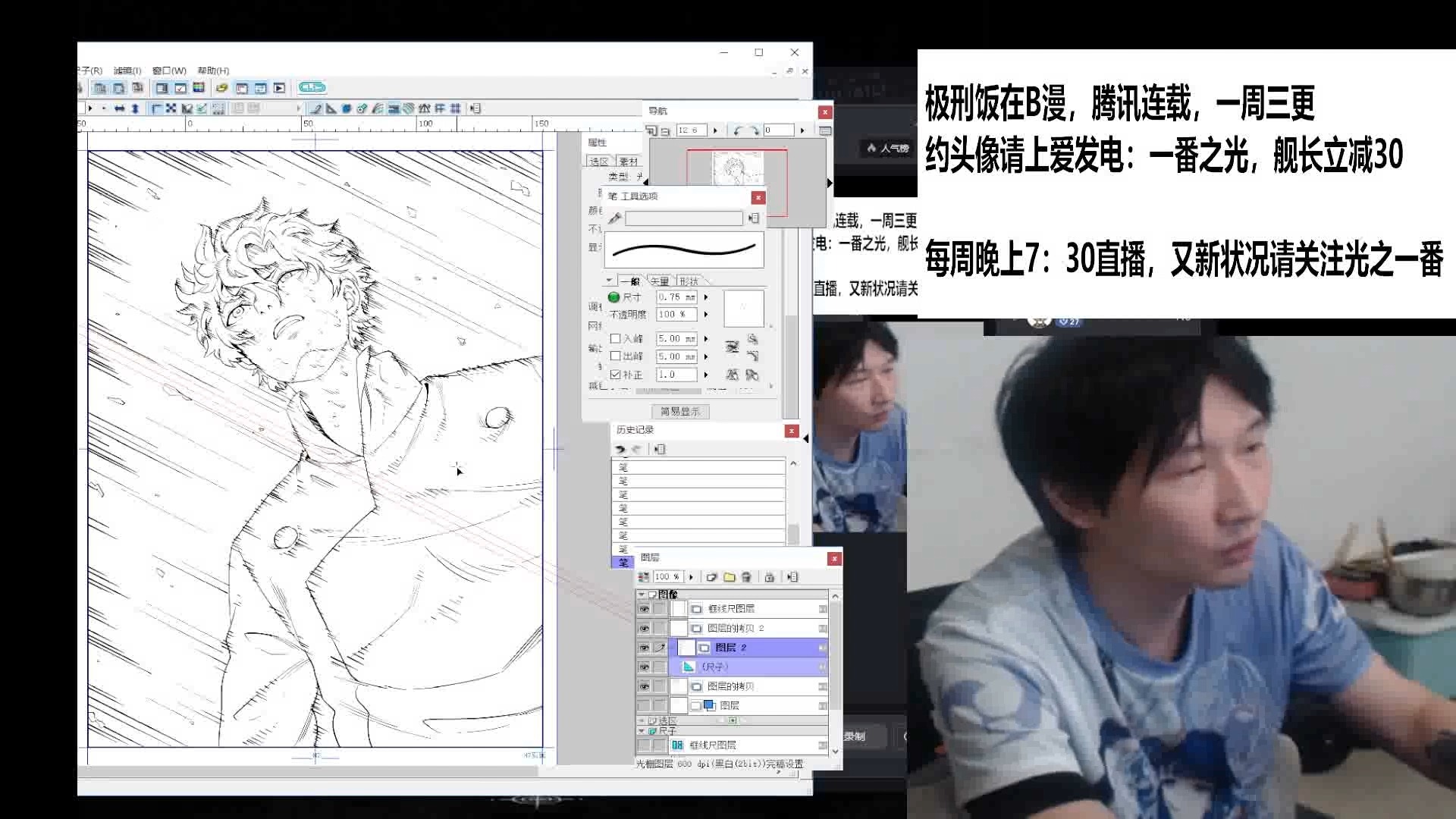The width and height of the screenshot is (1456, 819).
Task: Open layer opacity dropdown arrow
Action: (691, 577)
